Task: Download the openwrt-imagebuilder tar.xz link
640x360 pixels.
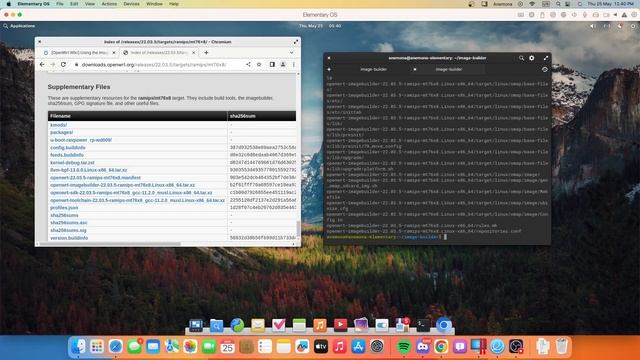Action: click(x=122, y=185)
